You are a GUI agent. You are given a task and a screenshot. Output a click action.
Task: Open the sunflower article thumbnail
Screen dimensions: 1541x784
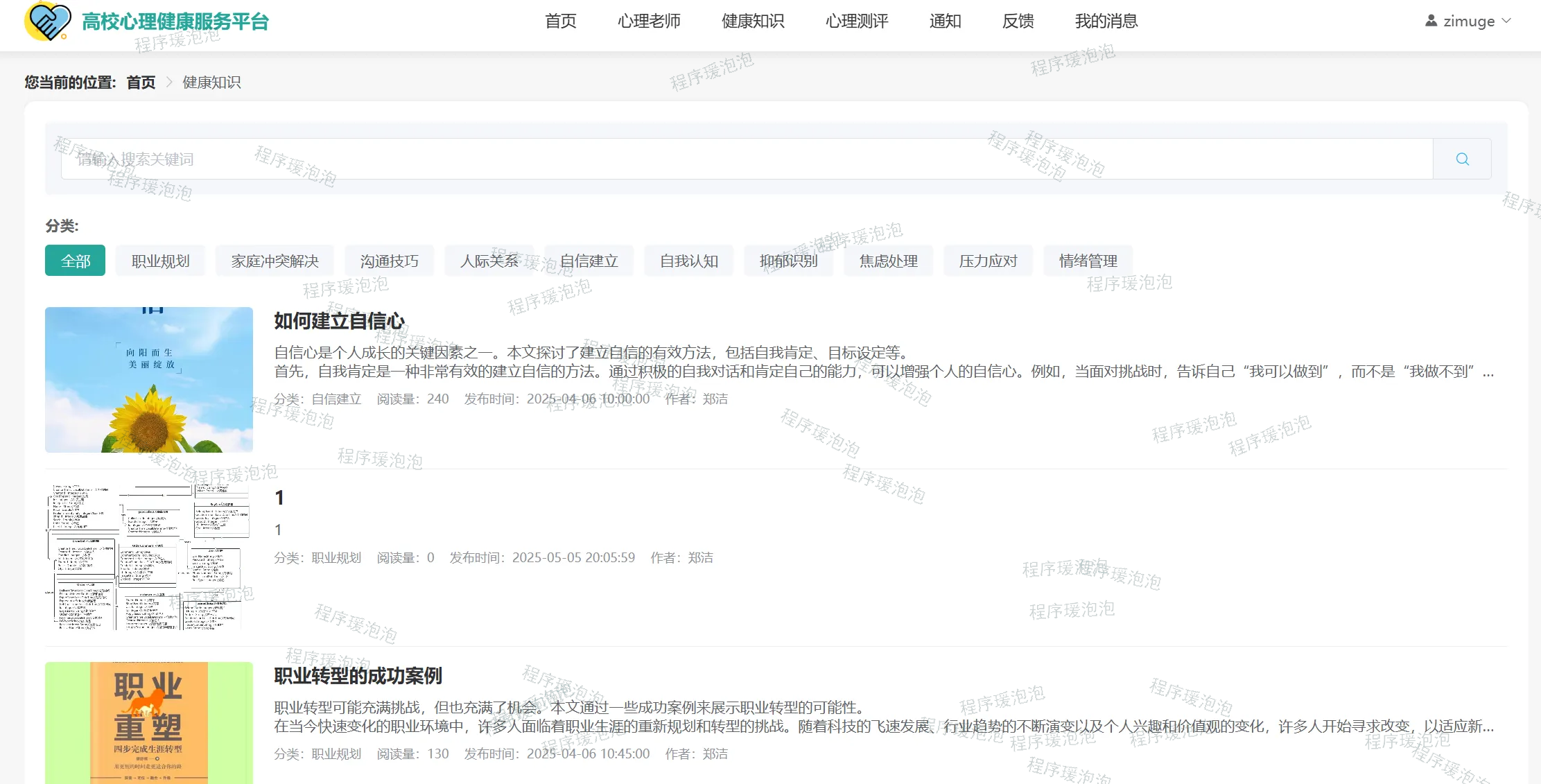[149, 380]
